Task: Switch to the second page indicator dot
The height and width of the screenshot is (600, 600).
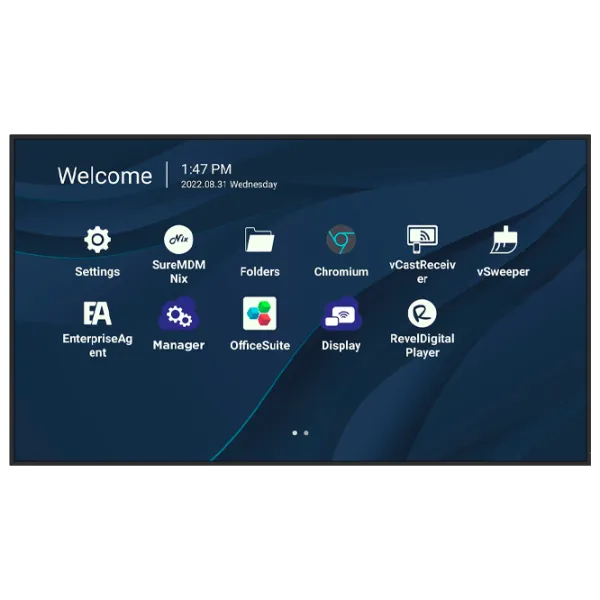Action: click(306, 433)
